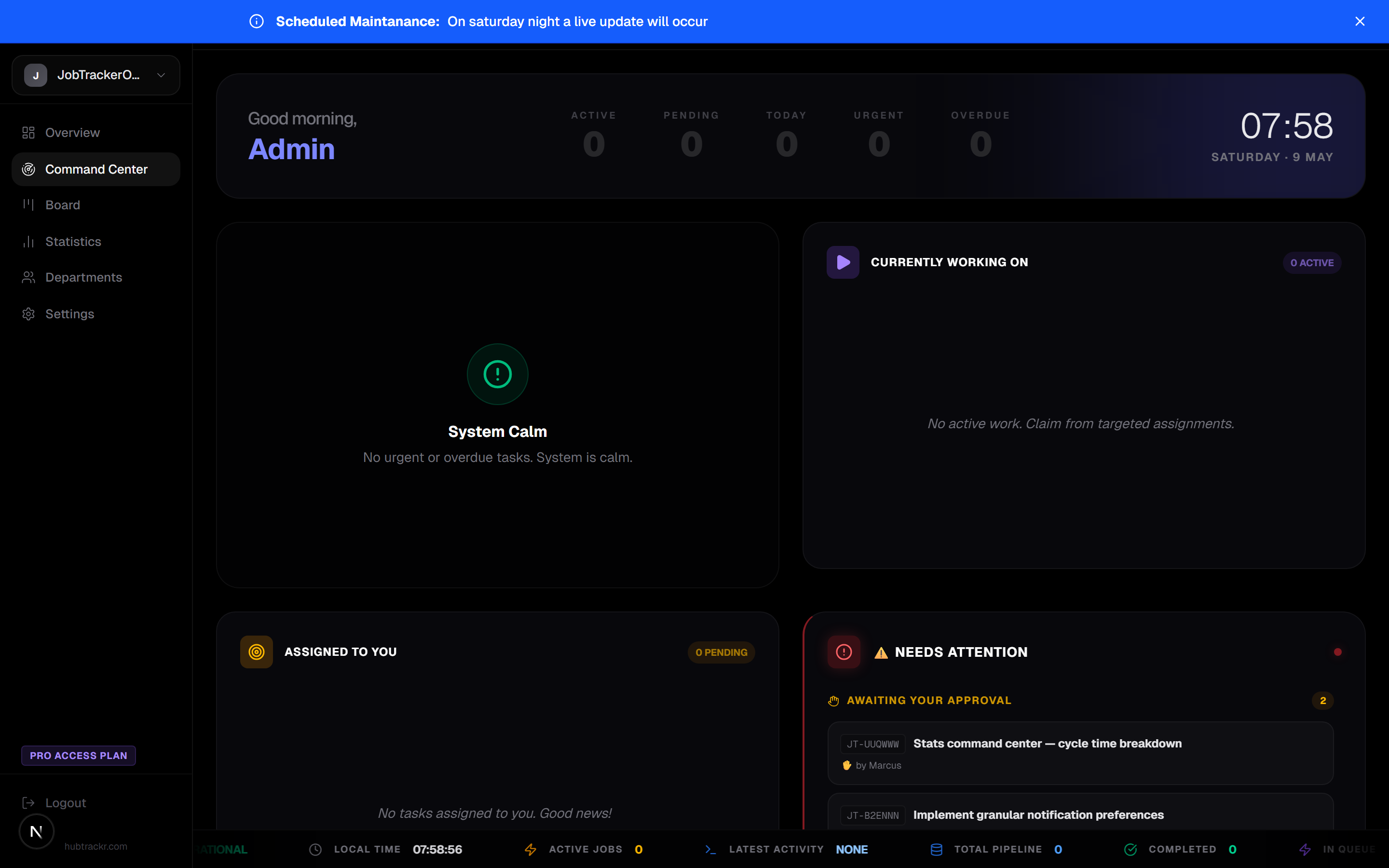Viewport: 1389px width, 868px height.
Task: Click the PRO ACCESS PLAN badge
Action: click(x=79, y=756)
